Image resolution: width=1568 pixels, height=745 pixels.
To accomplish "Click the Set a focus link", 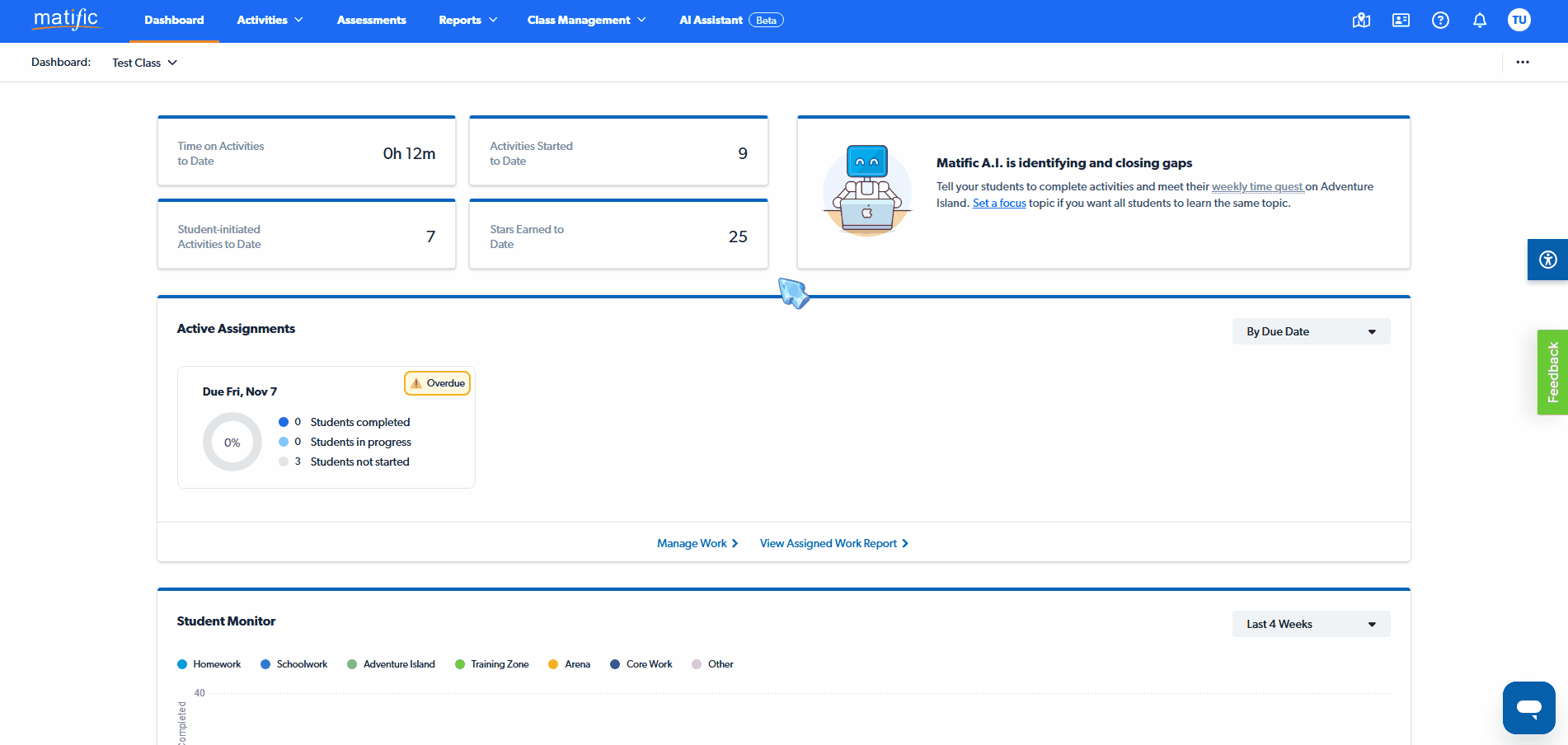I will 999,204.
